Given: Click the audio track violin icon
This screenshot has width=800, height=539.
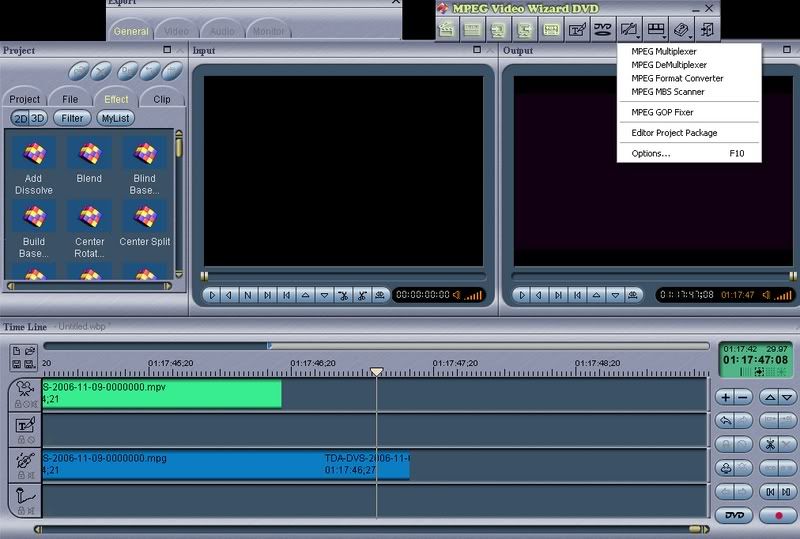Looking at the screenshot, I should pos(25,460).
